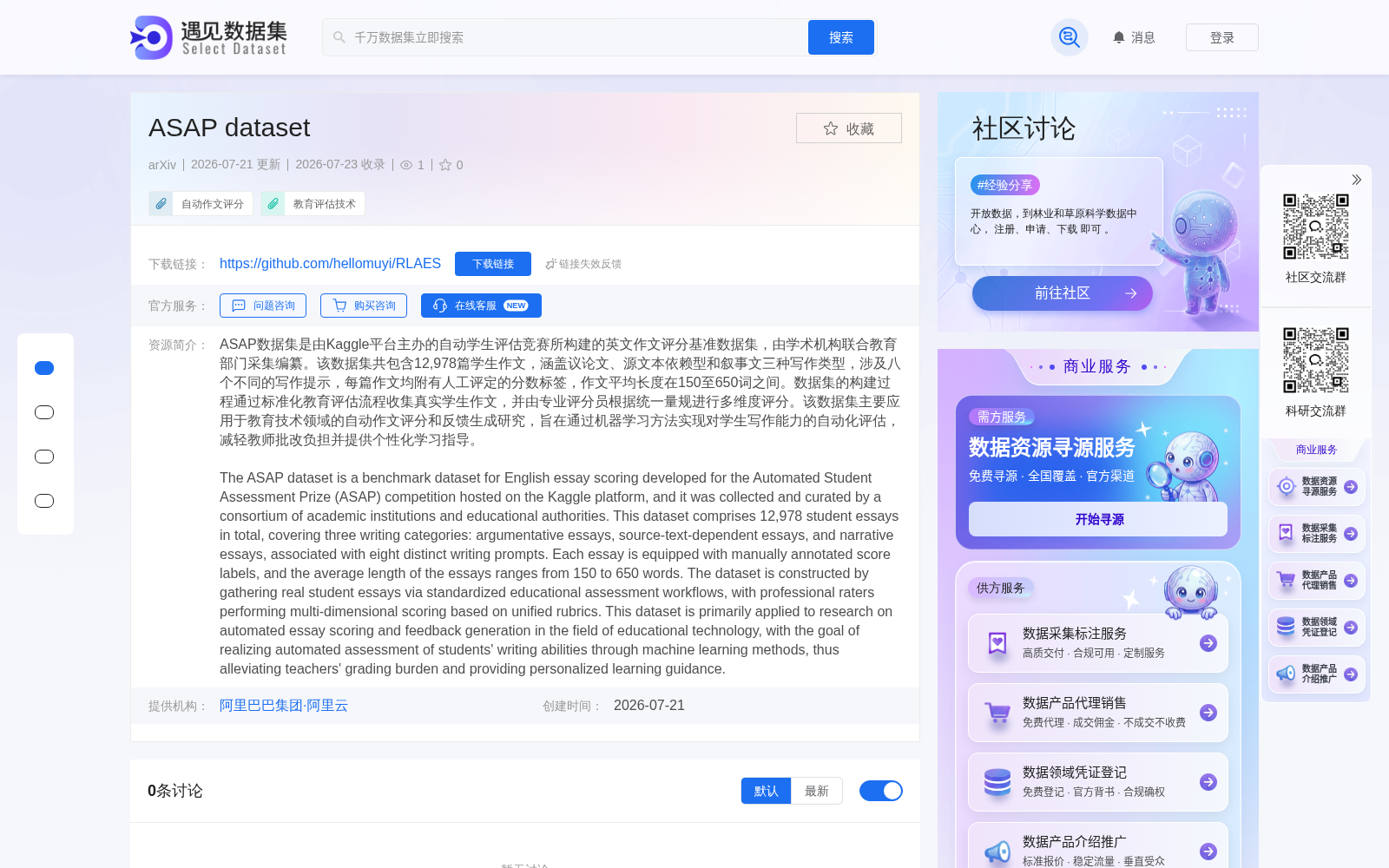Focus the 千万数据集立即搜索 input field
Viewport: 1389px width, 868px height.
[565, 37]
